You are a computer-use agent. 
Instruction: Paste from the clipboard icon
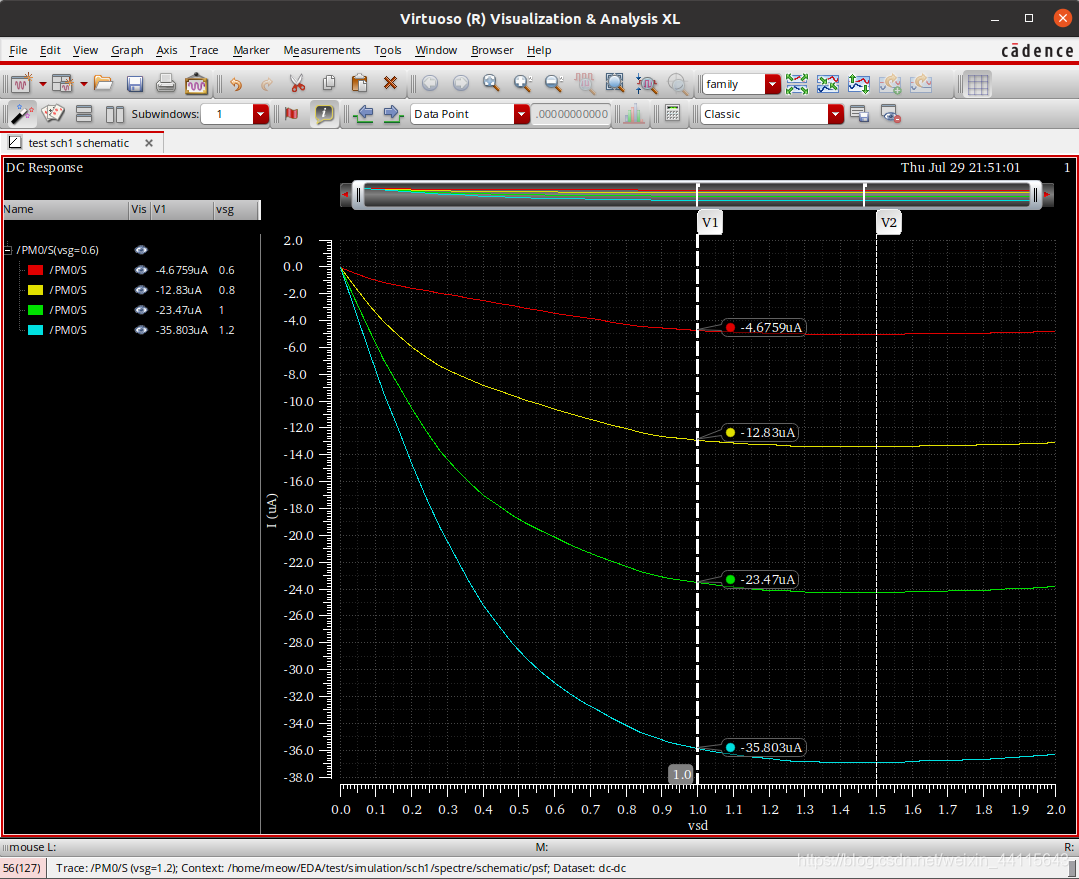click(359, 84)
